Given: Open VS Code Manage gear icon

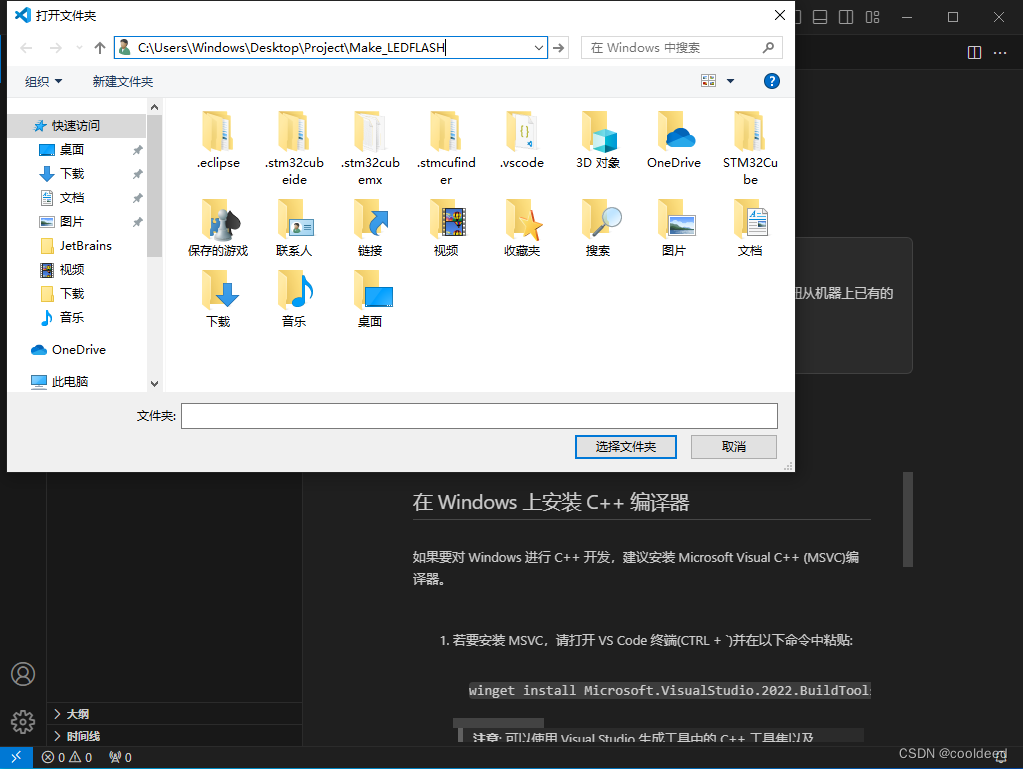Looking at the screenshot, I should [23, 721].
